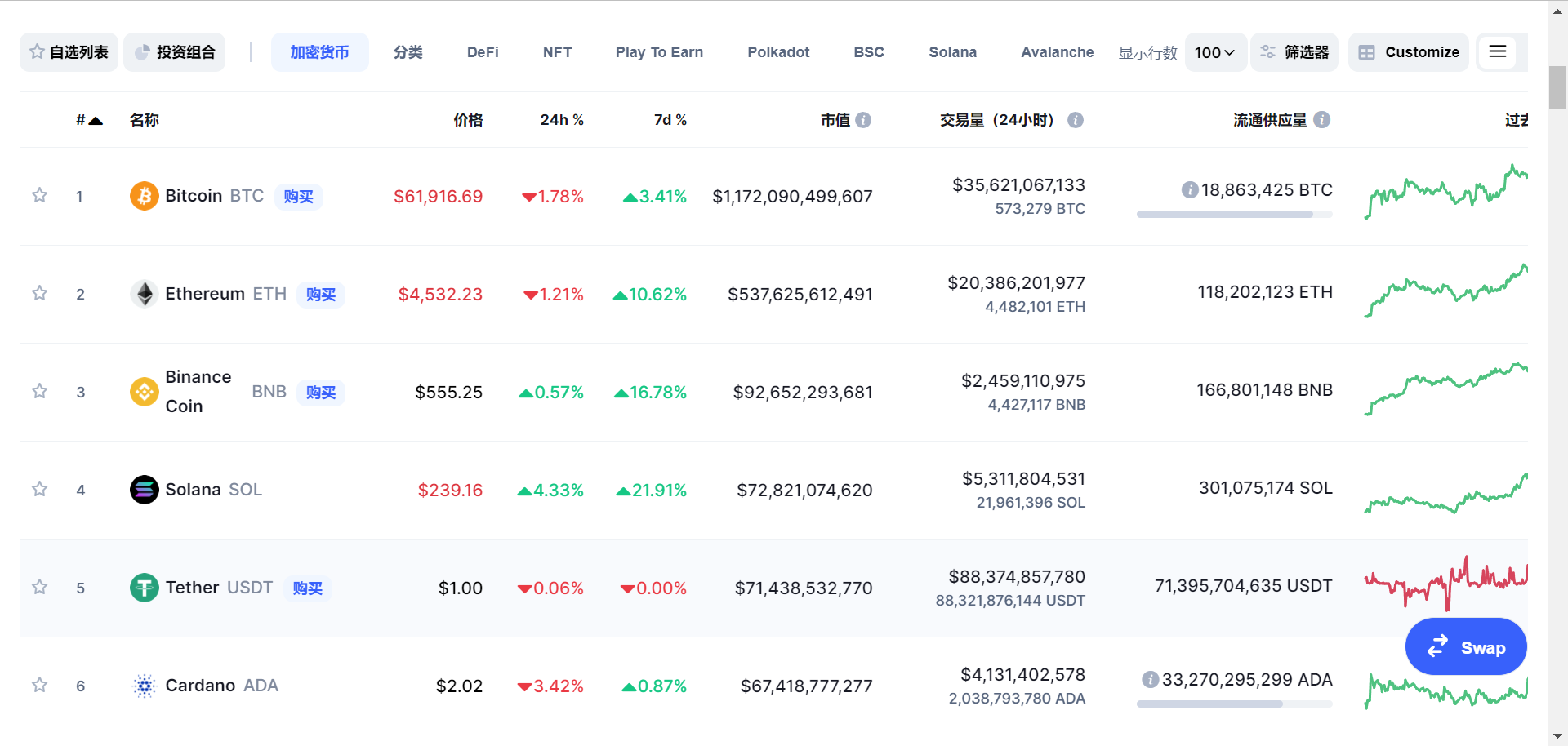Screen dimensions: 1568x746
Task: Click the Bitcoin 7-day sparkline chart
Action: coord(1445,193)
